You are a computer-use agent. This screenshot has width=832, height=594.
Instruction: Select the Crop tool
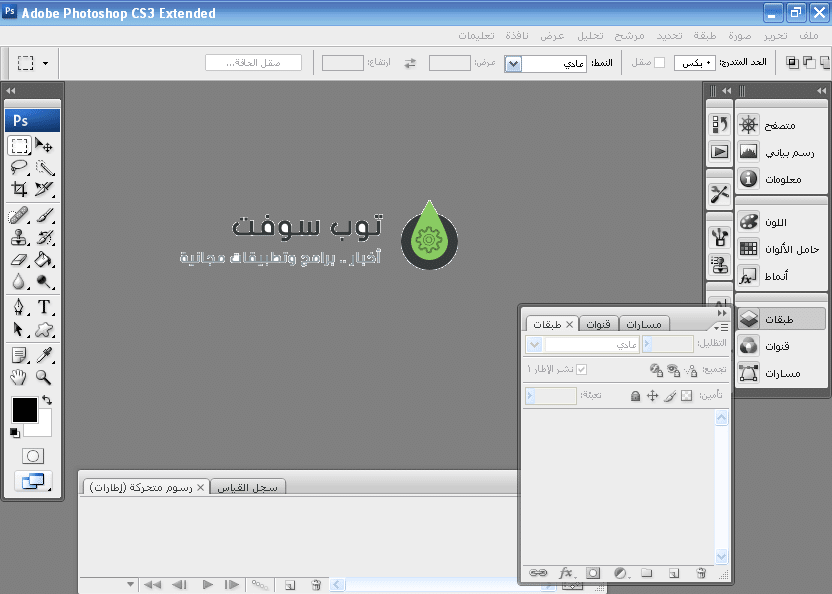[19, 189]
